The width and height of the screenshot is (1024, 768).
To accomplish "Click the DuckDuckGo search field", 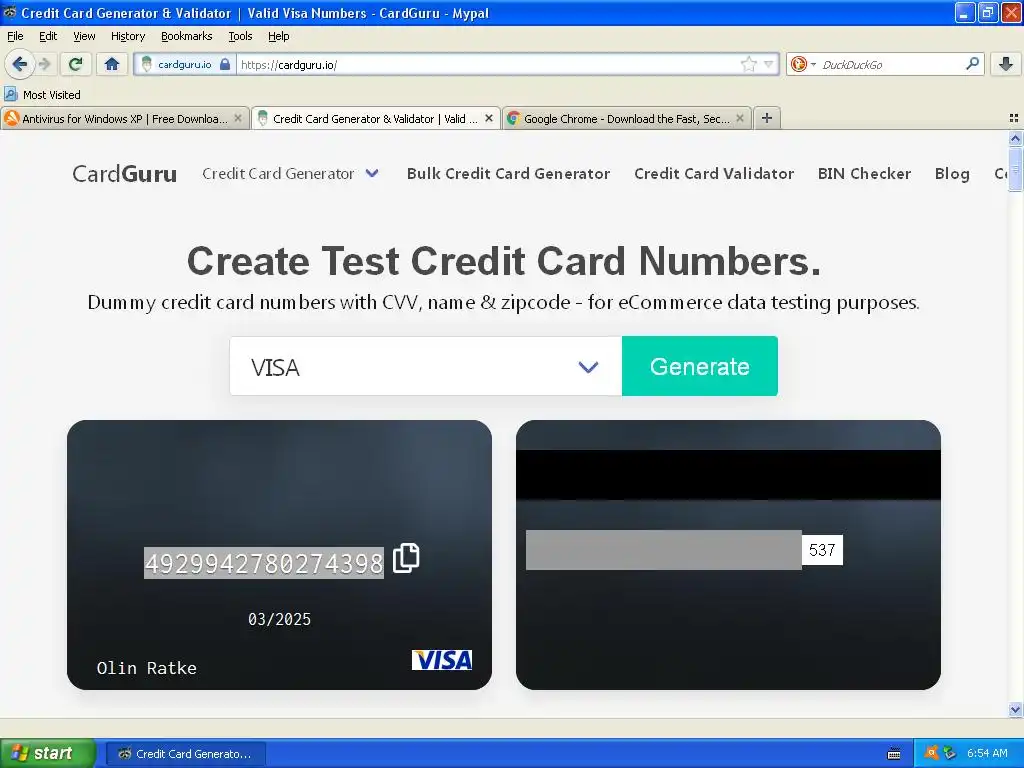I will (891, 64).
